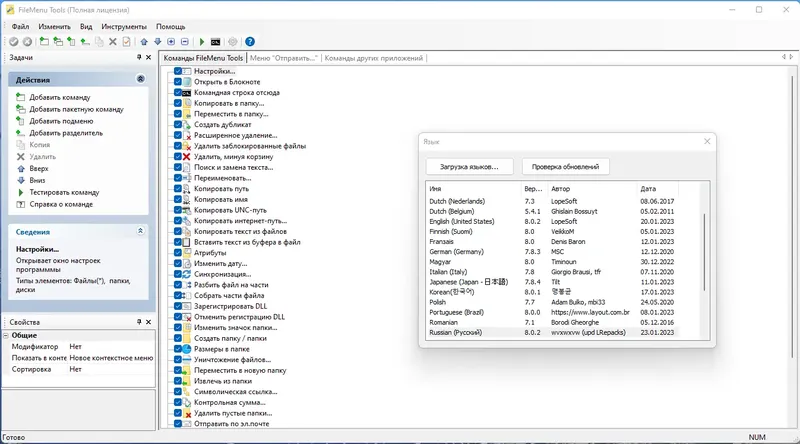Screen dimensions: 800x444
Task: Collapse the Сведения section chevron
Action: pos(140,231)
